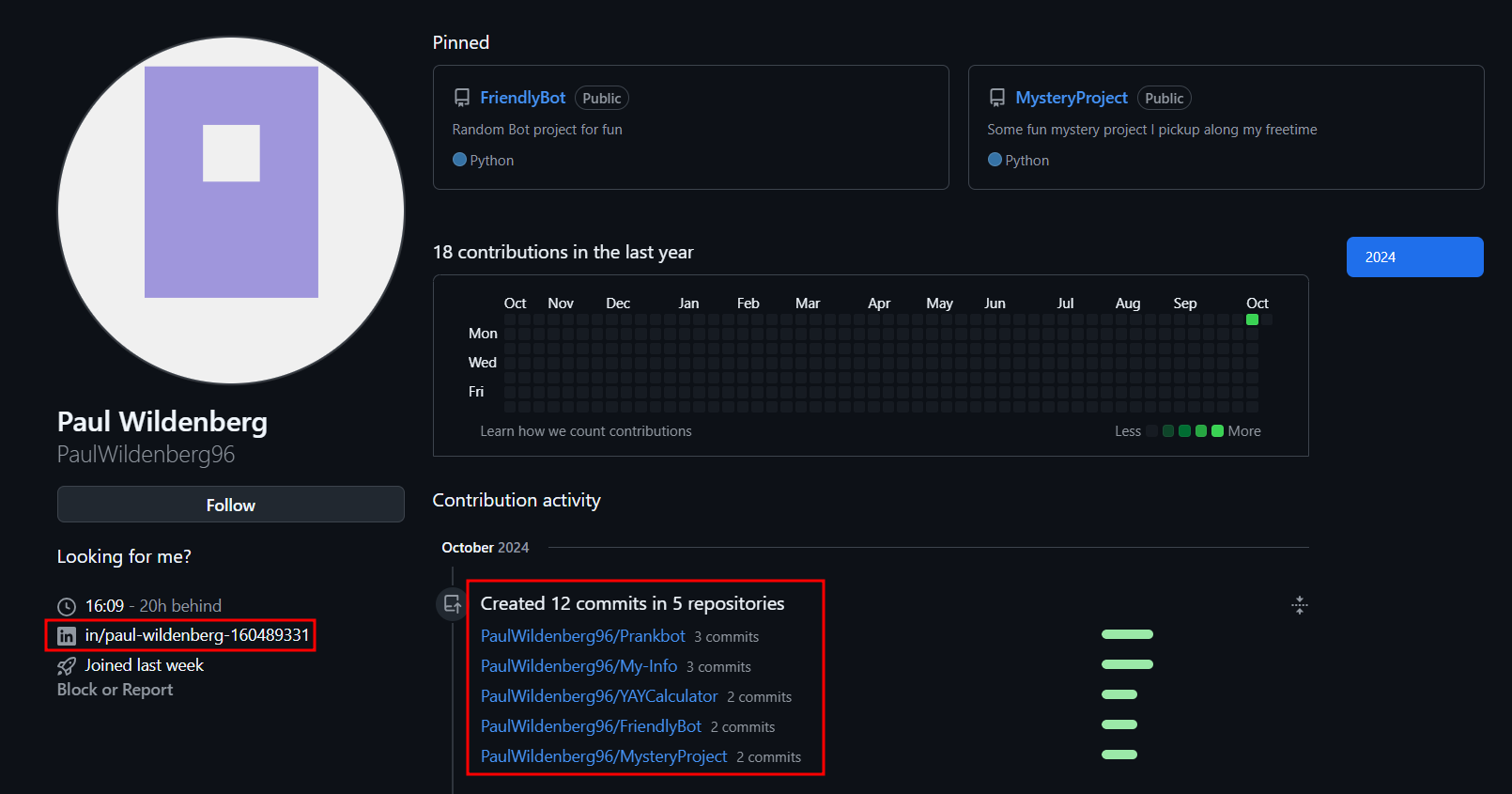The width and height of the screenshot is (1512, 794).
Task: Click the FriendlyBot repository icon
Action: (x=462, y=98)
